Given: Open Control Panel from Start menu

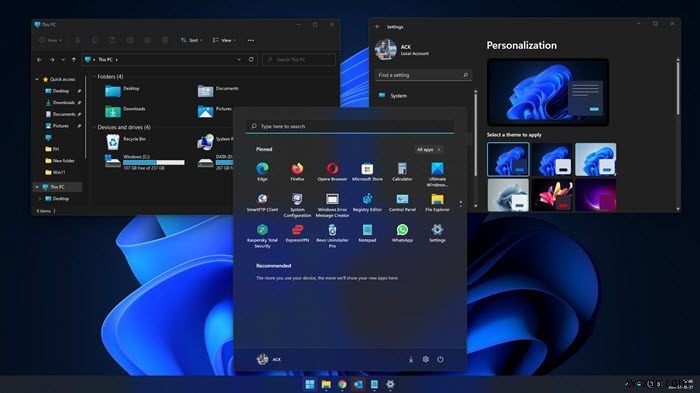Looking at the screenshot, I should point(402,202).
